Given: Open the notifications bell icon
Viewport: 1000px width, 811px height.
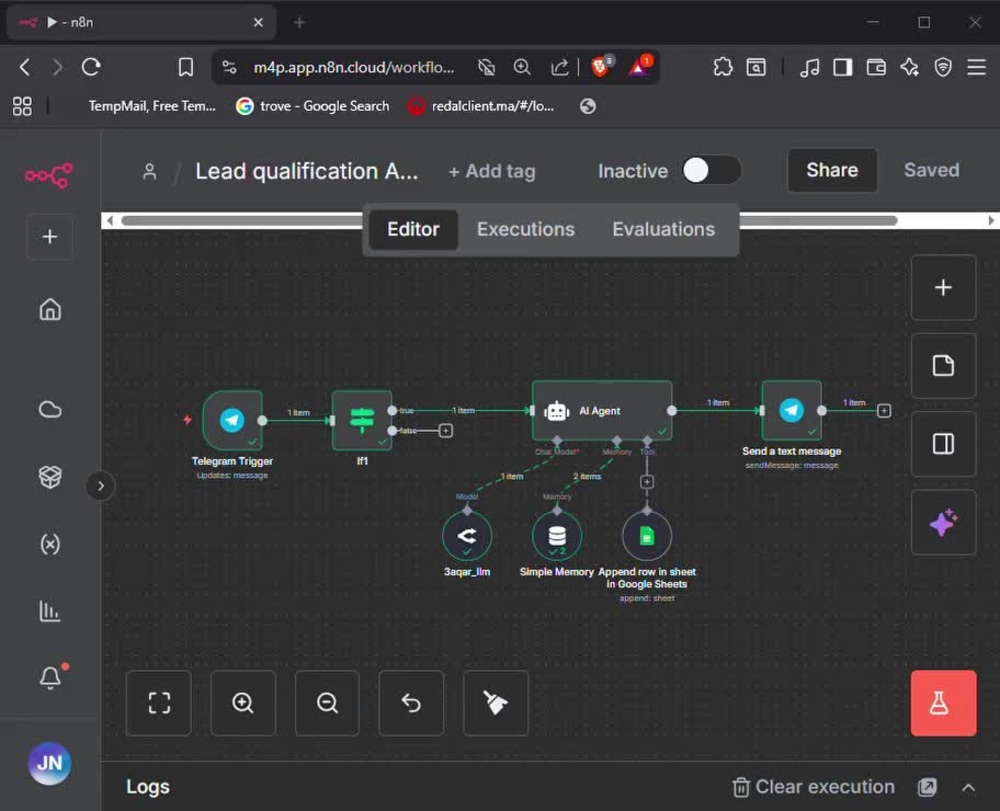Looking at the screenshot, I should pos(50,677).
